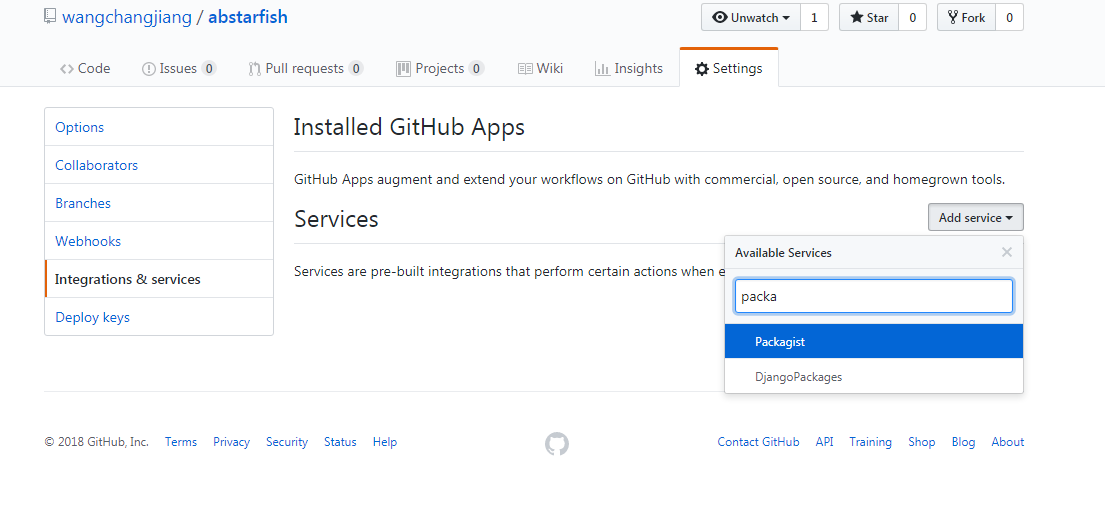The width and height of the screenshot is (1105, 519).
Task: Open abstarfish repository name link
Action: tap(248, 17)
